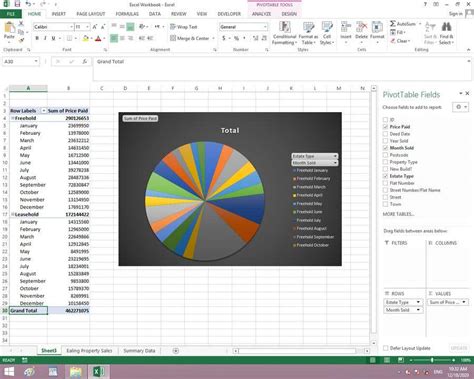
Task: Open Cell Styles gallery
Action: point(327,33)
